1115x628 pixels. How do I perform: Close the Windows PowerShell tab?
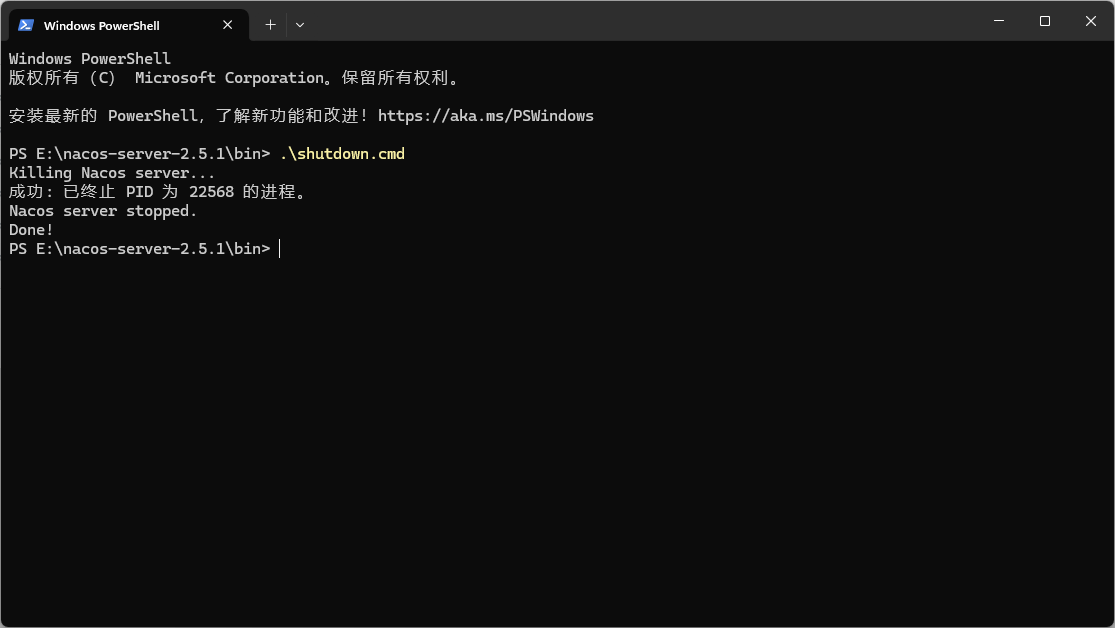[x=228, y=25]
